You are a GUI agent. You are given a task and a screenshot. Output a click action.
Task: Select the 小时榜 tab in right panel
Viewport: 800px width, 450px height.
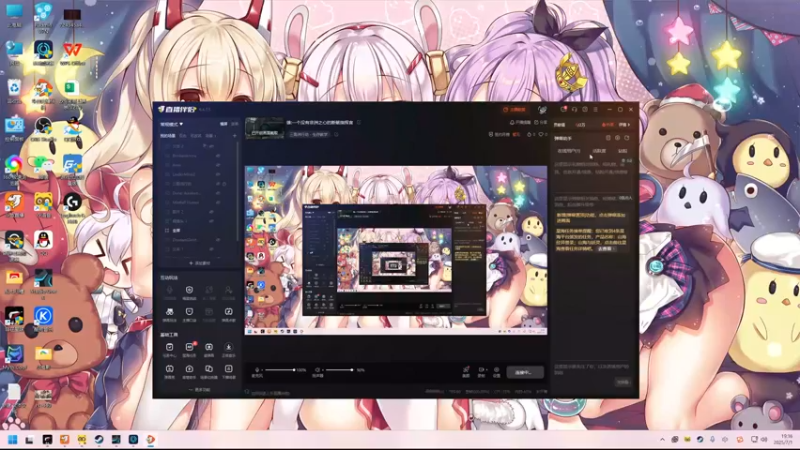(x=608, y=124)
